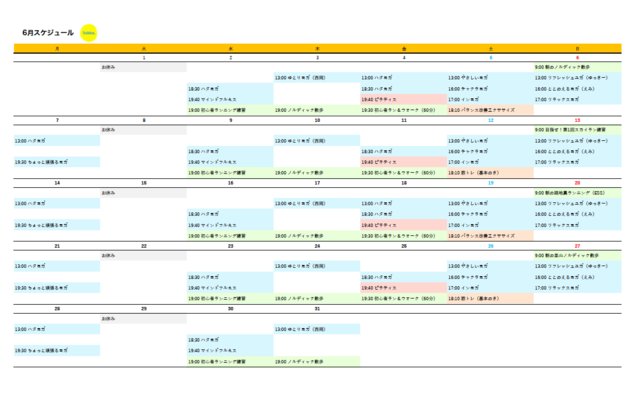
Task: Select 19:40 マインドフルネス on the 2nd
Action: click(x=230, y=100)
